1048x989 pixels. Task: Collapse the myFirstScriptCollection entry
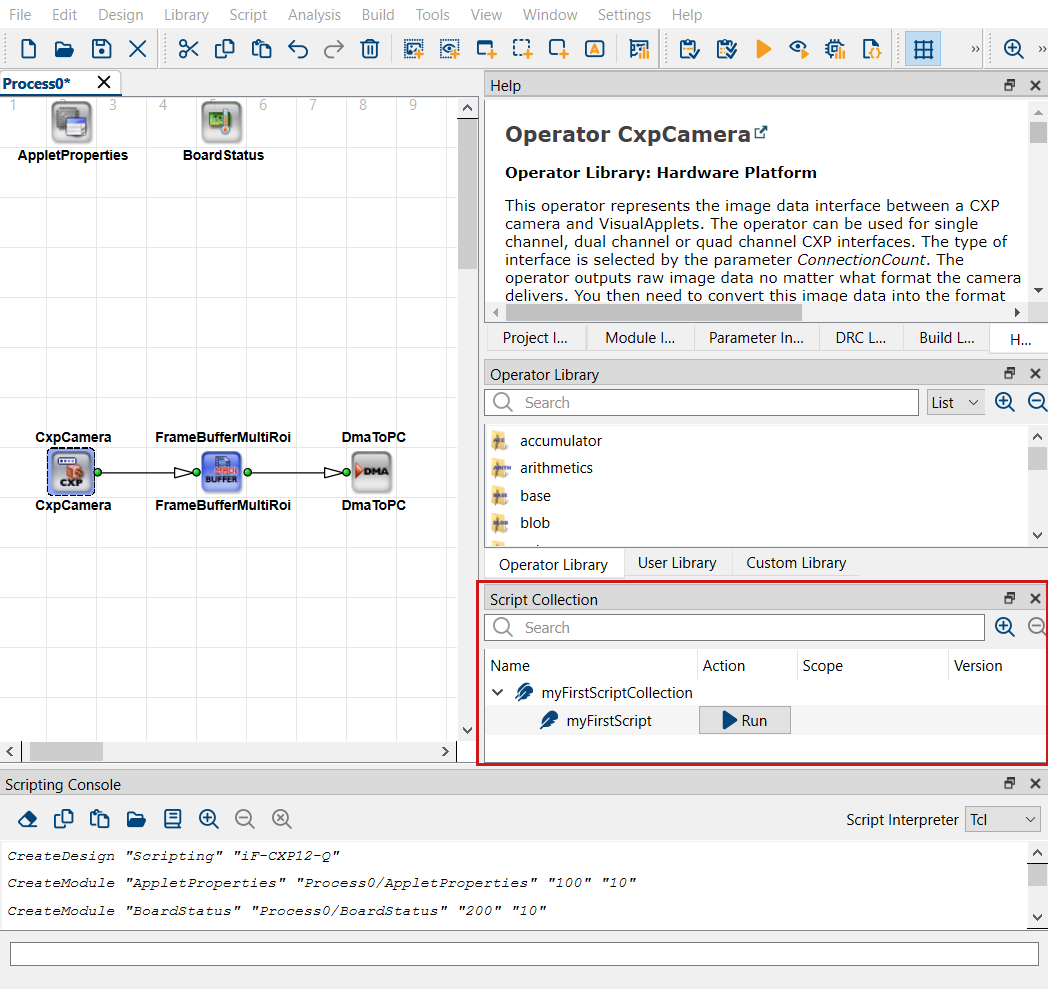pyautogui.click(x=497, y=692)
